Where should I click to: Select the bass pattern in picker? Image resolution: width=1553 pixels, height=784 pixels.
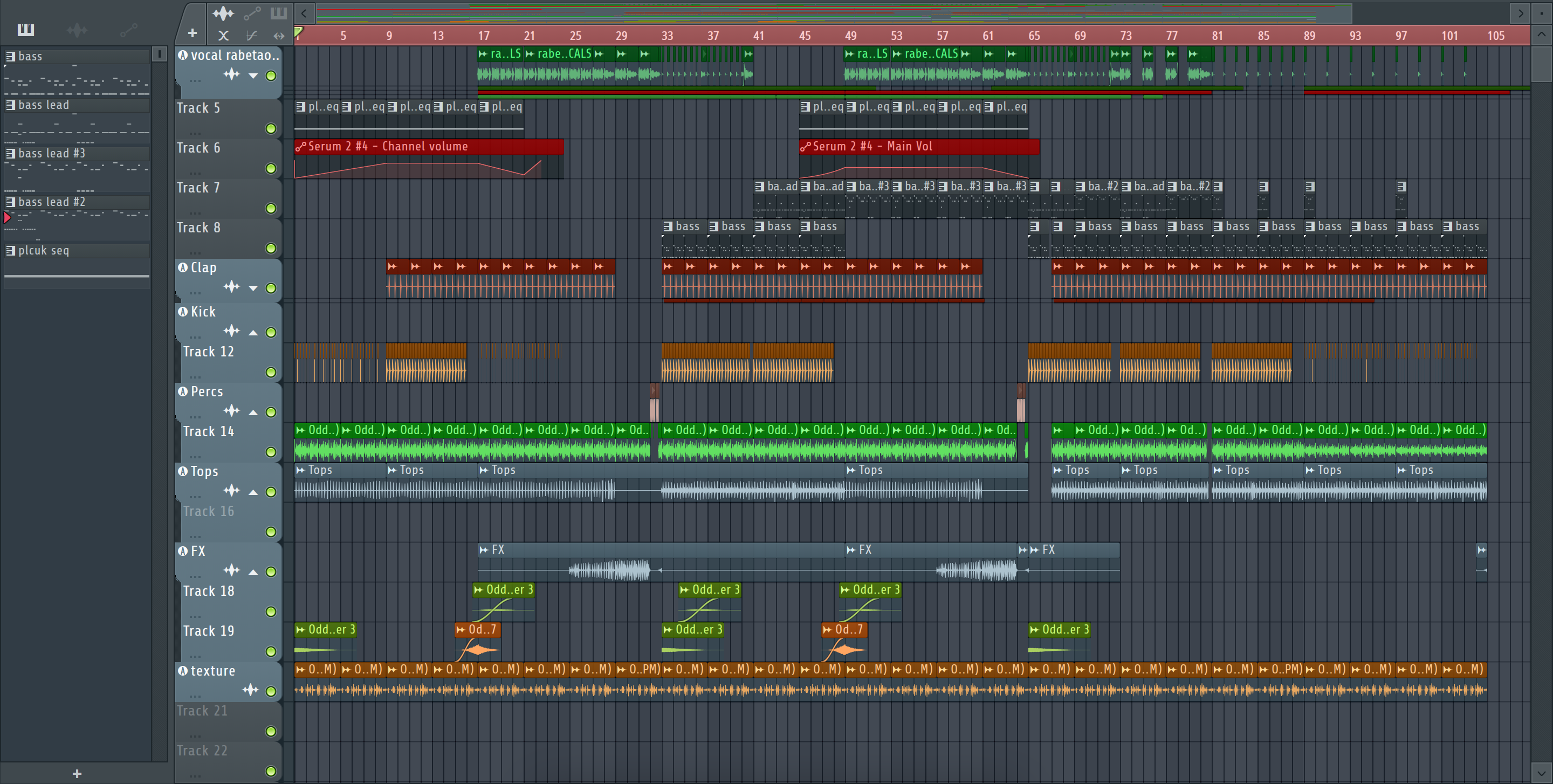pyautogui.click(x=77, y=72)
